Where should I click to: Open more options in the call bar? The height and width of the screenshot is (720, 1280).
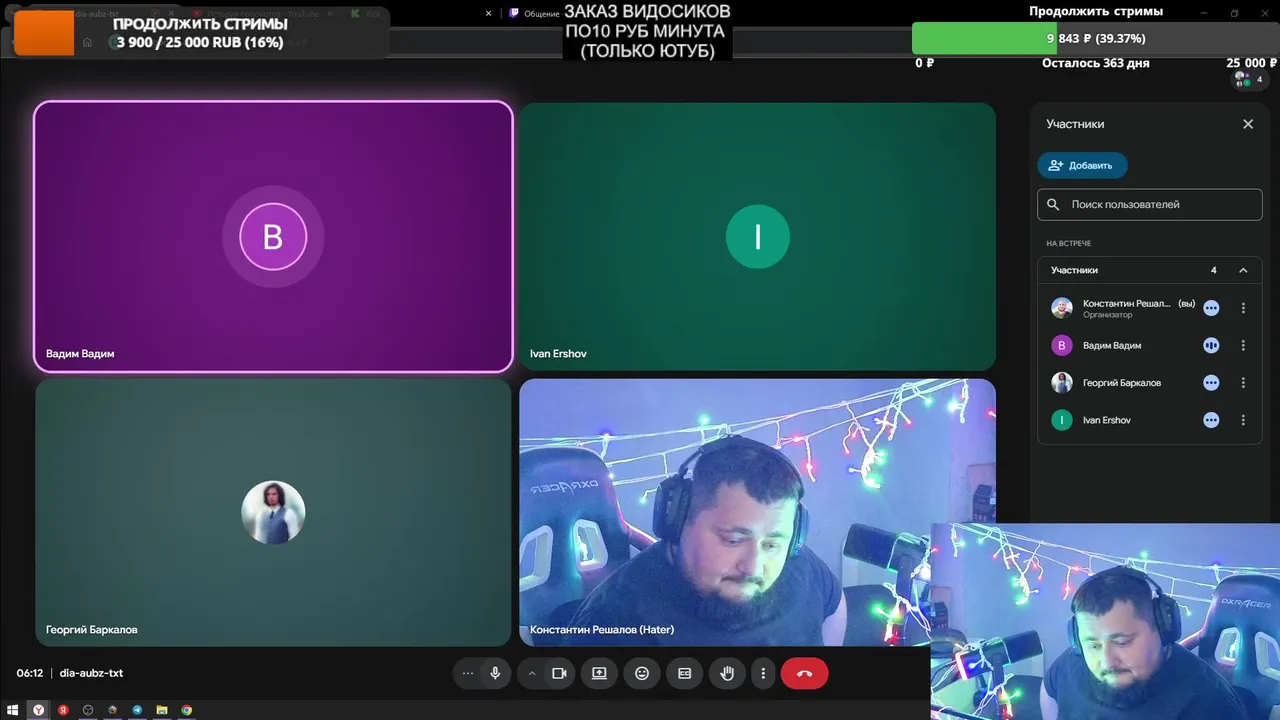(x=763, y=673)
